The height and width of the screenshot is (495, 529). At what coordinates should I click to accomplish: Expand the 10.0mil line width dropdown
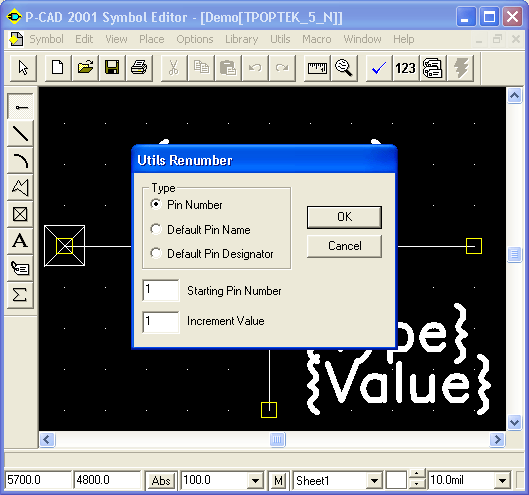(x=502, y=480)
